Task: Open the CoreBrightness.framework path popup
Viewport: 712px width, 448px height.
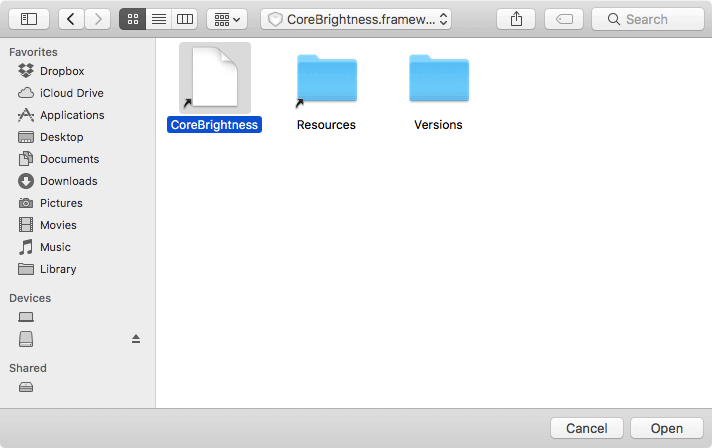Action: coord(356,19)
